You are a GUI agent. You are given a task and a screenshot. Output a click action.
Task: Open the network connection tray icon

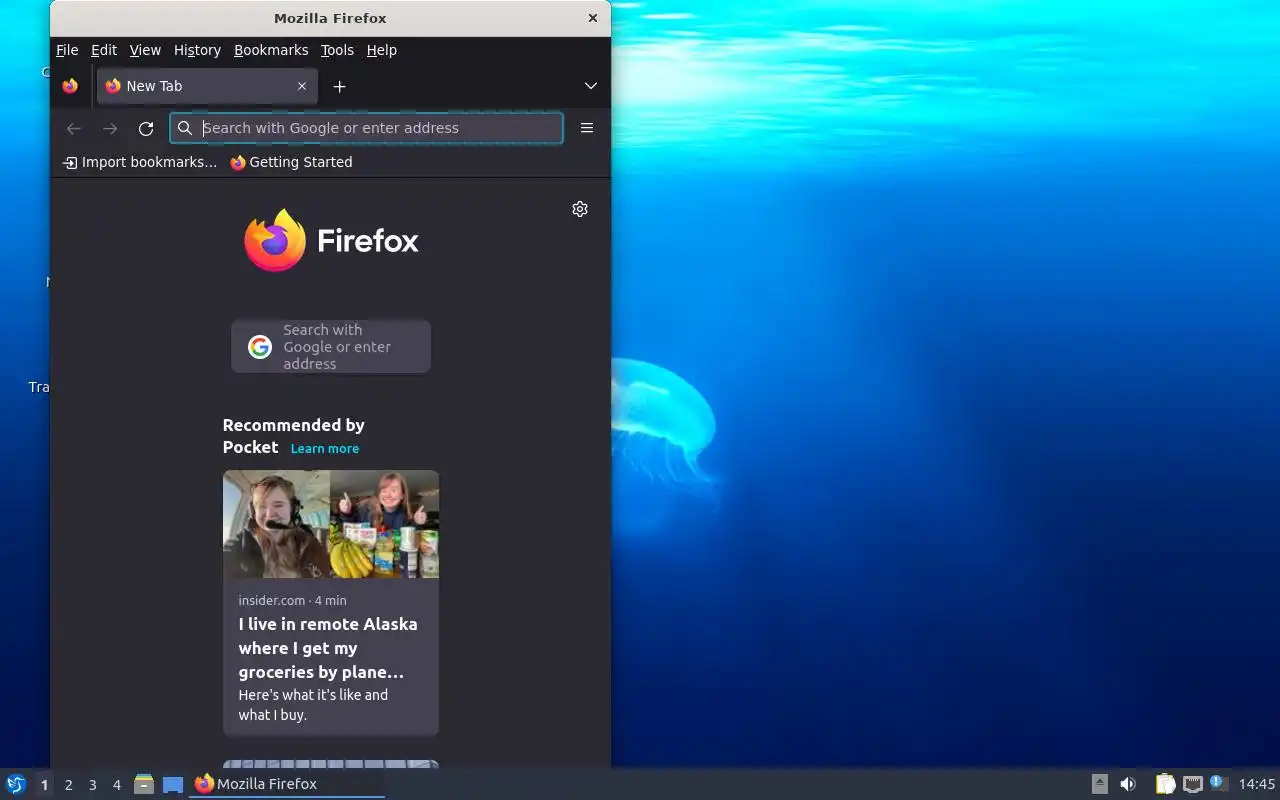pyautogui.click(x=1192, y=784)
